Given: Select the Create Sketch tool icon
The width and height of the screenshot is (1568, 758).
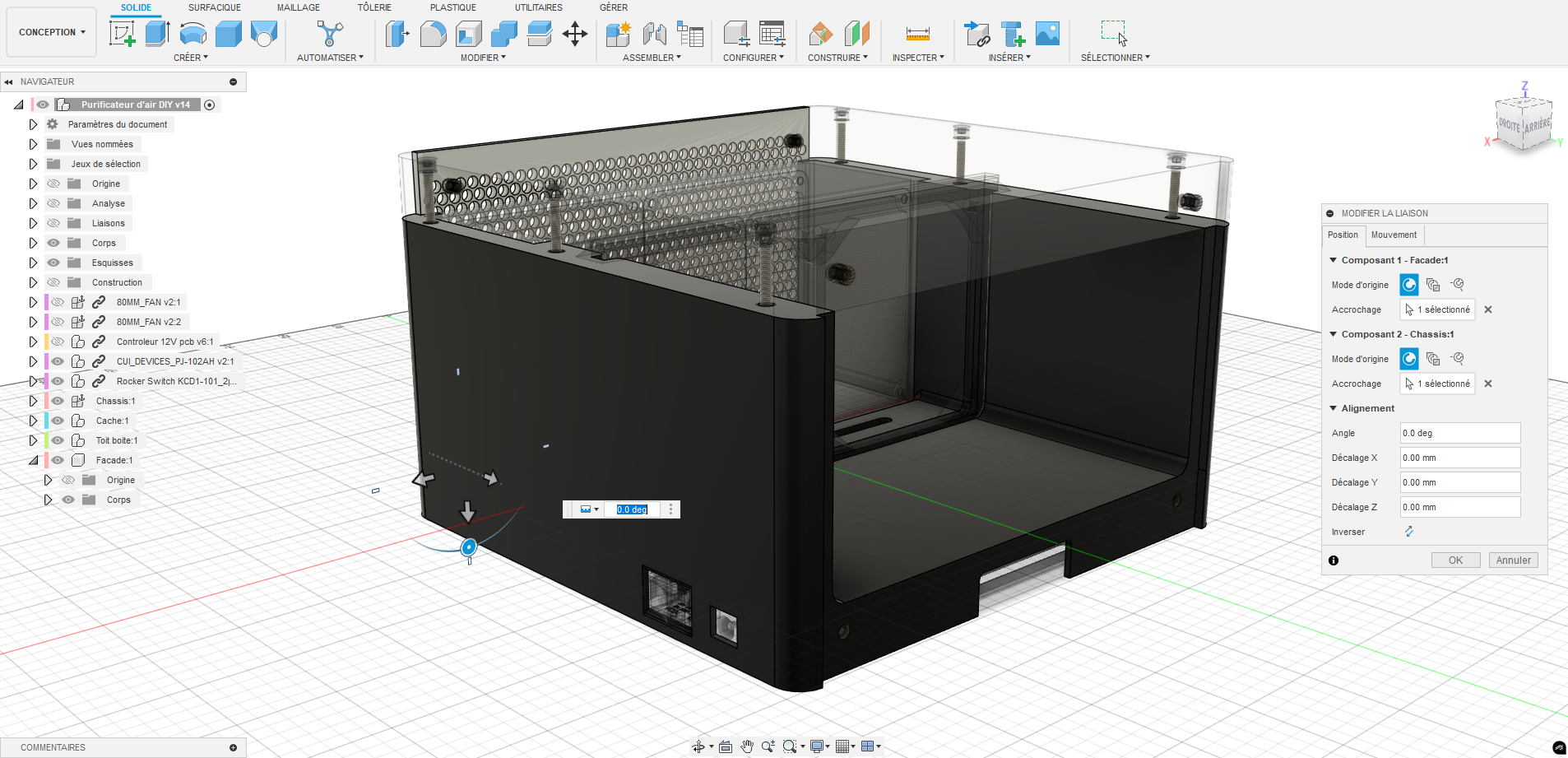Looking at the screenshot, I should click(x=122, y=34).
